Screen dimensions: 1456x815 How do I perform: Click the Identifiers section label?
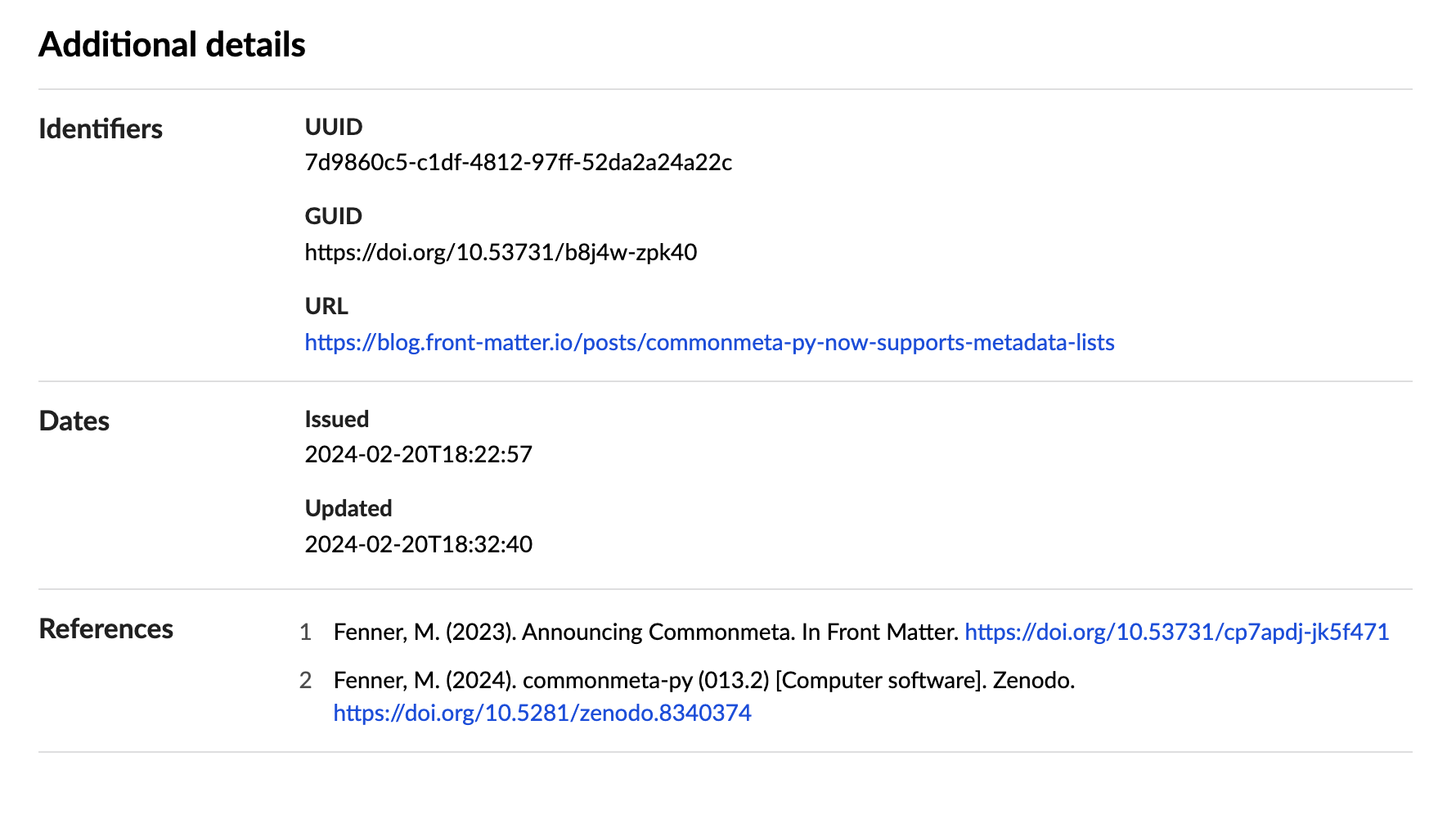[x=101, y=129]
